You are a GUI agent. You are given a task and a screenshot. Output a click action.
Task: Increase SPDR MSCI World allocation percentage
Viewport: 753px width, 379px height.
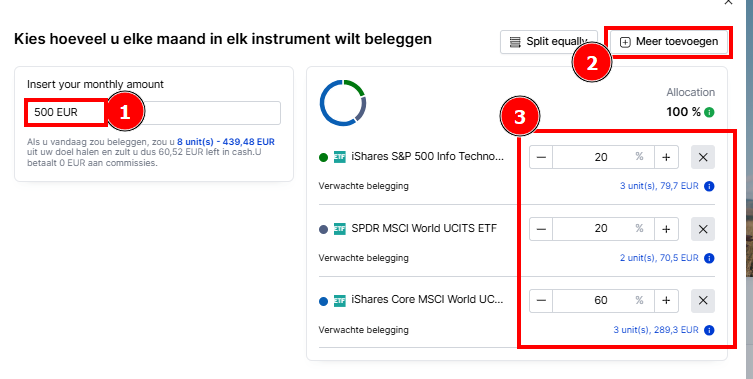(666, 229)
